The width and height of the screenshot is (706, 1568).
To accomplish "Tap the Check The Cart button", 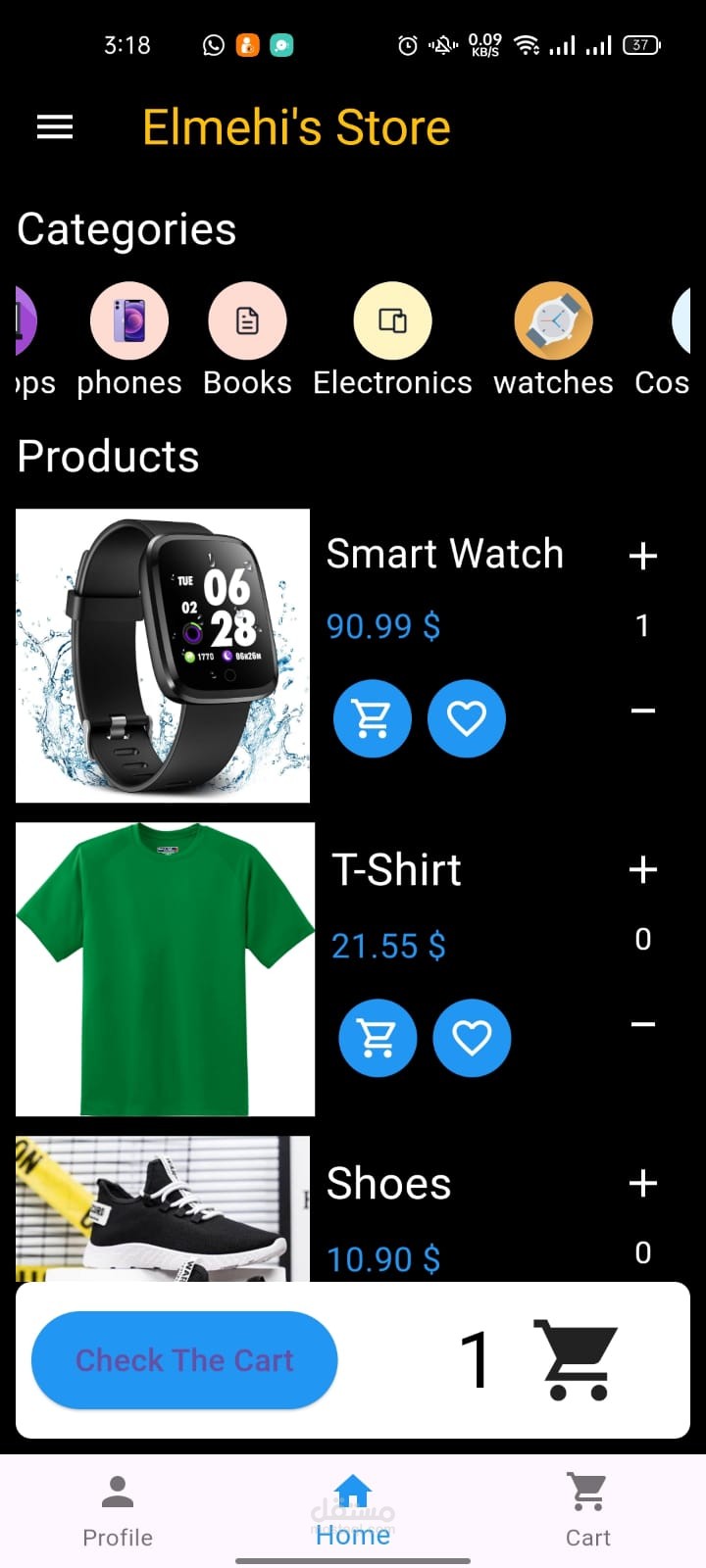I will coord(184,1360).
